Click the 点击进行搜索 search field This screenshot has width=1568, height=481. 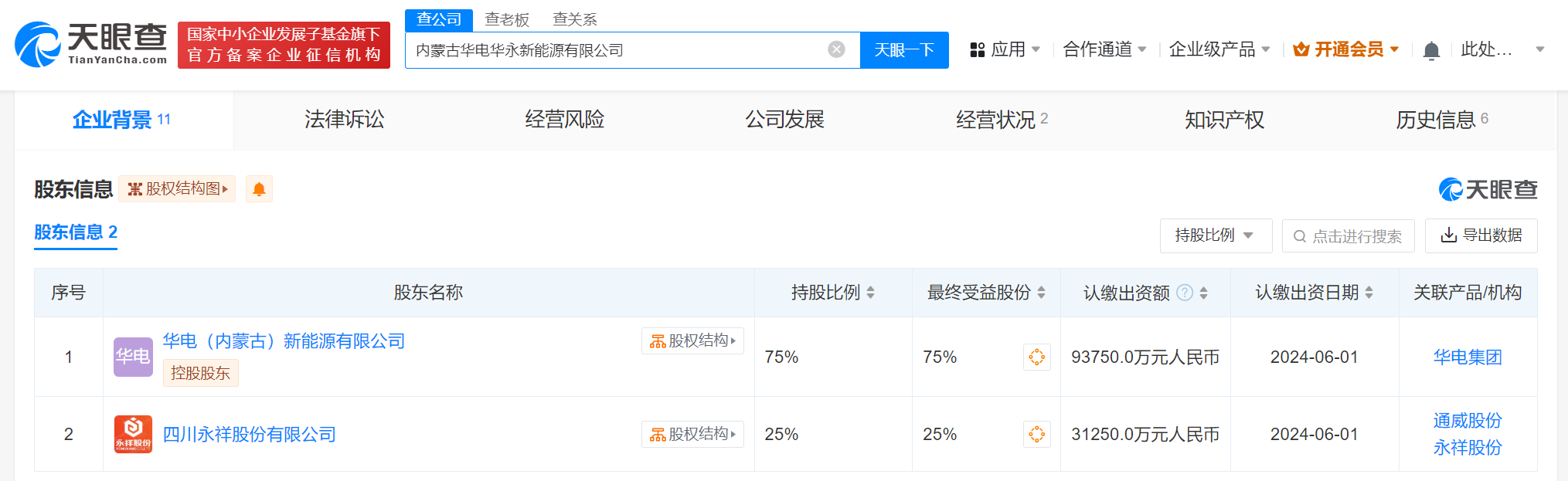tap(1348, 236)
